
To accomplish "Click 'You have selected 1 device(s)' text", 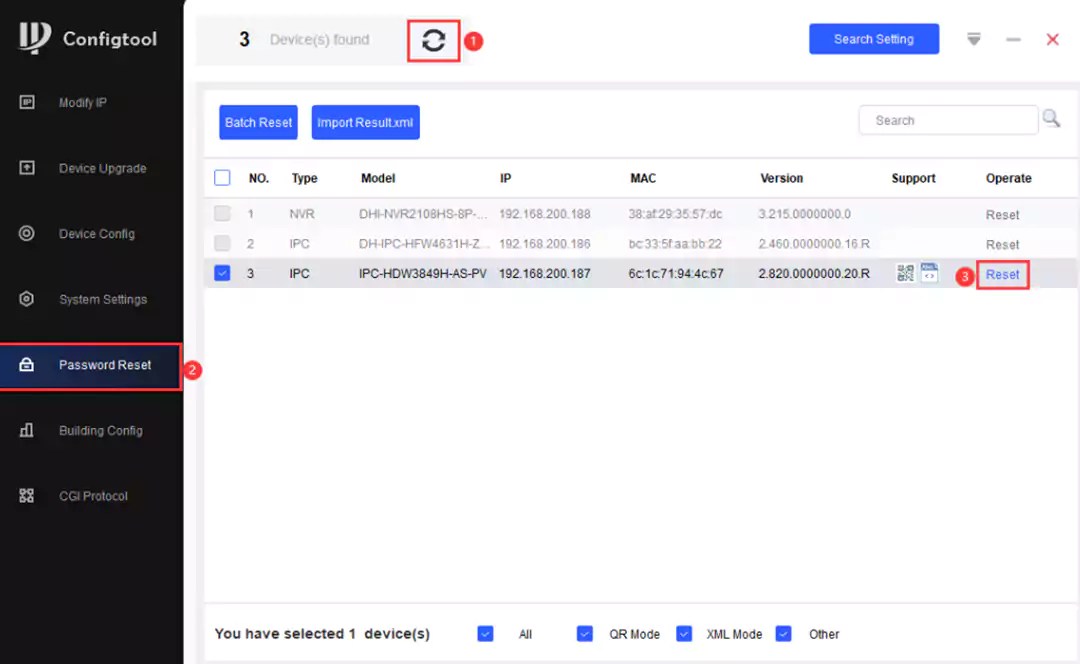I will 322,634.
